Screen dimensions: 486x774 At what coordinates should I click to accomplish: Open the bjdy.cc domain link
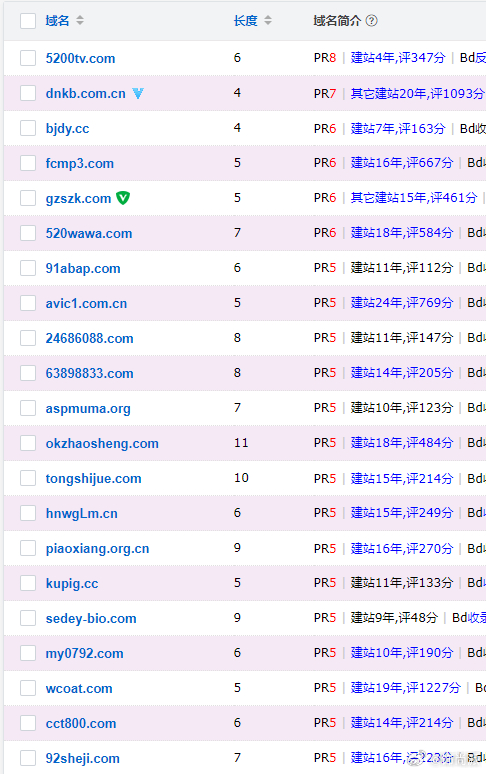(x=68, y=129)
